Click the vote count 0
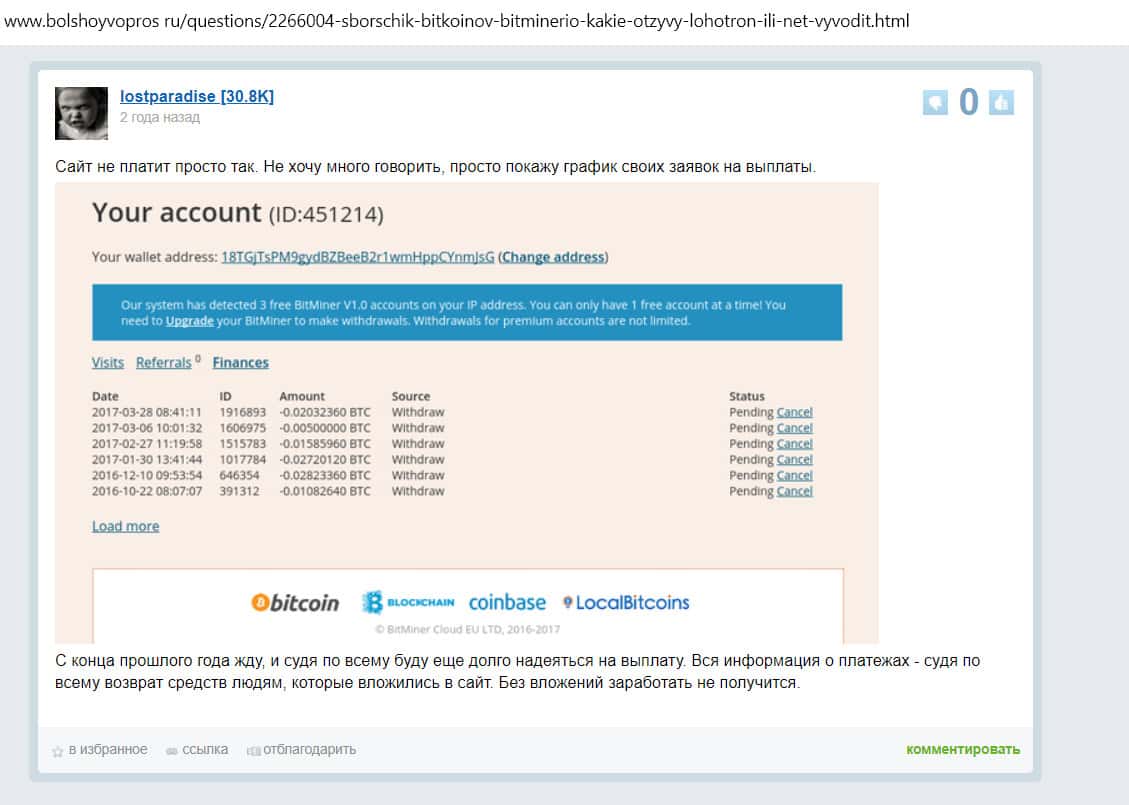This screenshot has height=805, width=1129. (x=968, y=102)
